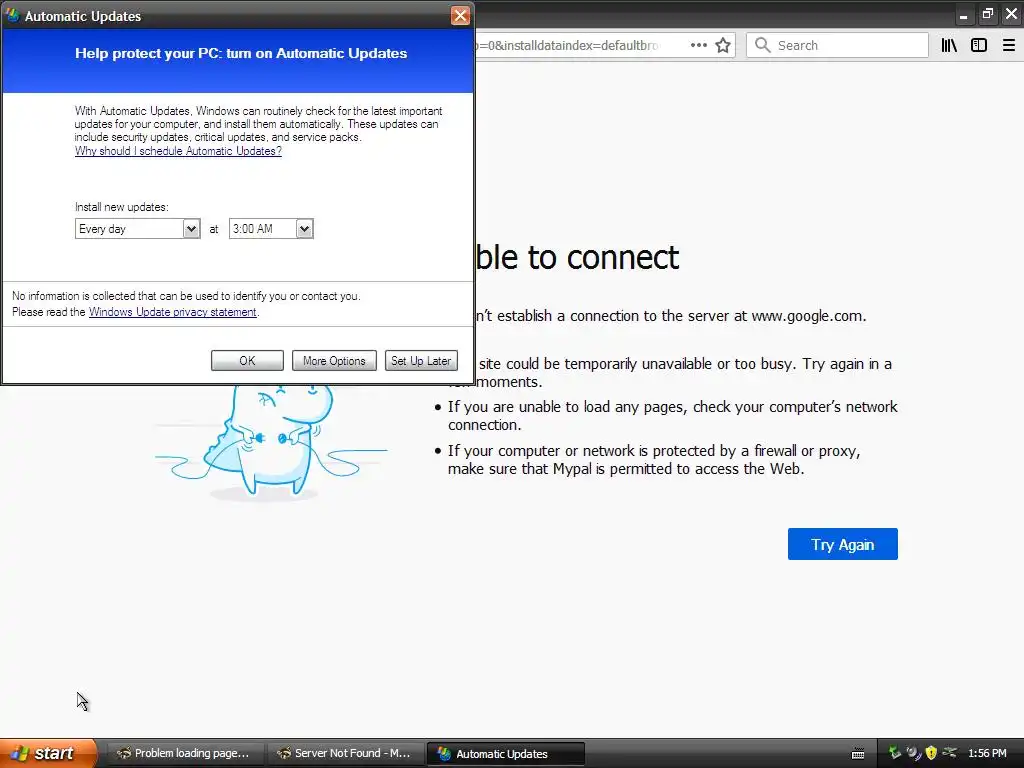
Task: Click the dinosaur illustration on error page
Action: click(x=271, y=443)
